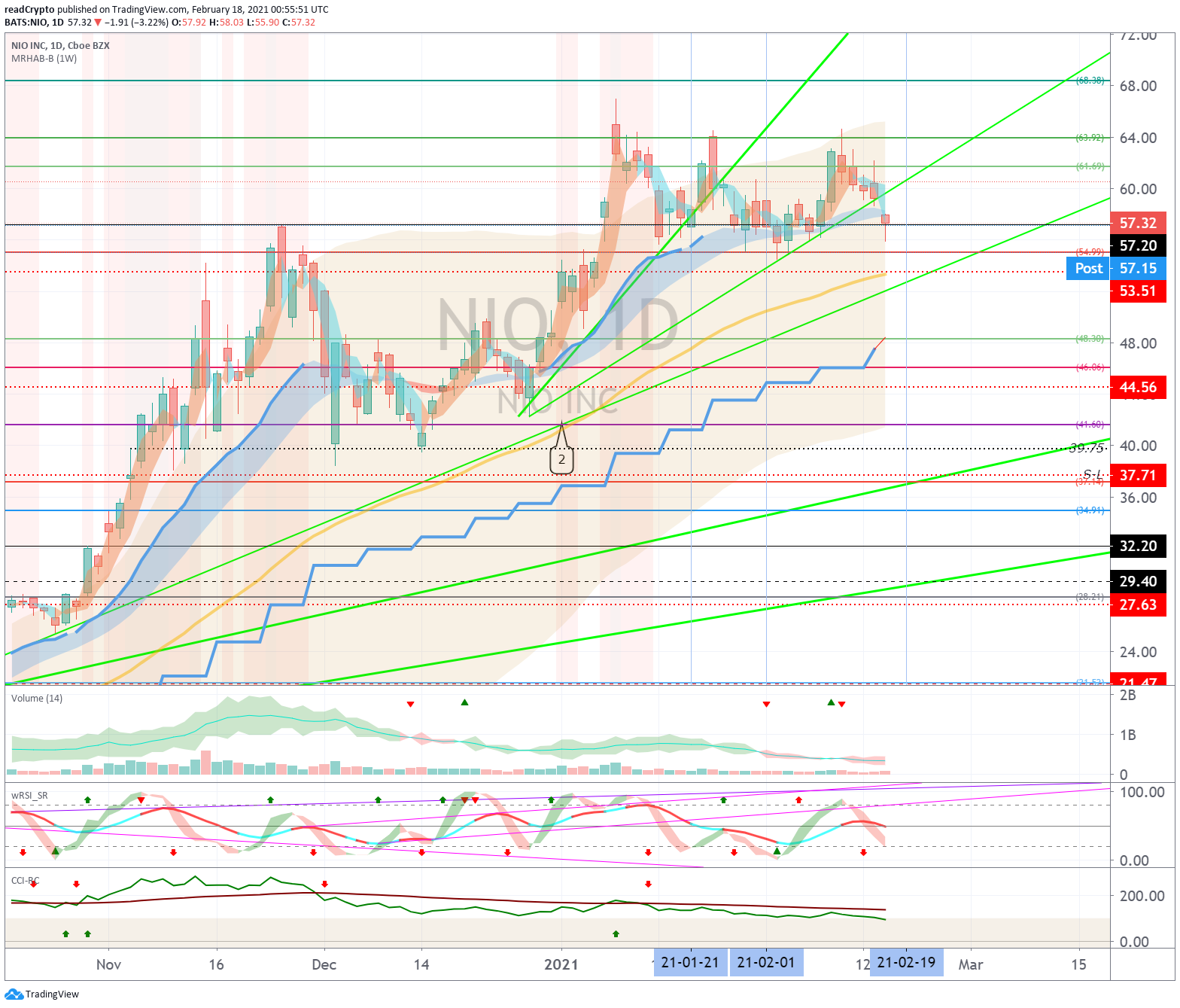The image size is (1180, 1008).
Task: Click the 100.00 wRSI scale value
Action: coord(1142,792)
